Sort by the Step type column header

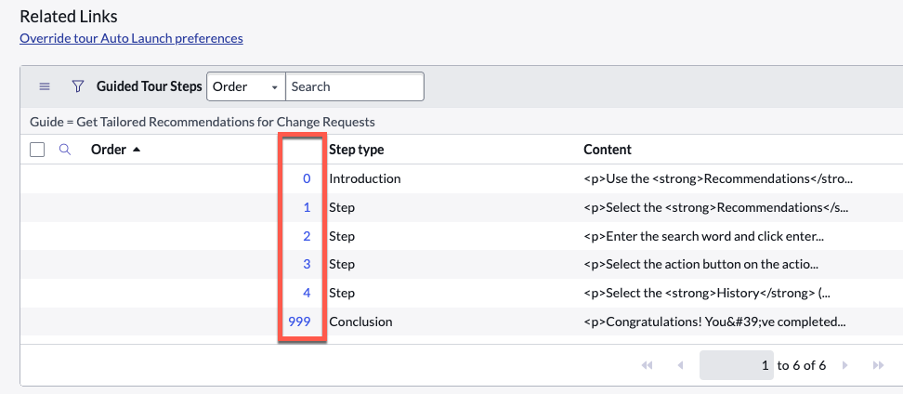pyautogui.click(x=356, y=150)
